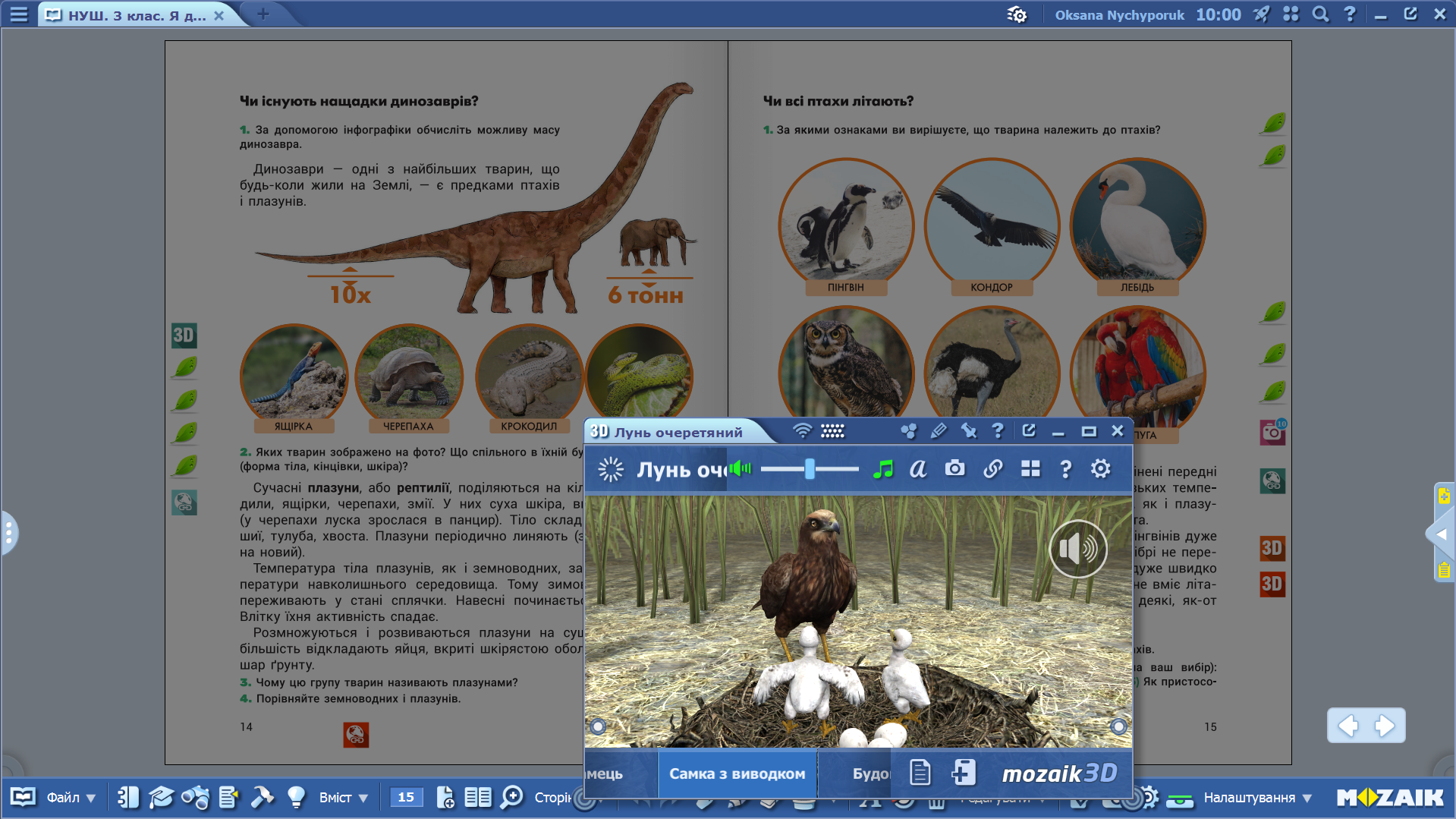
Task: Open the graduation cap icon
Action: click(161, 797)
